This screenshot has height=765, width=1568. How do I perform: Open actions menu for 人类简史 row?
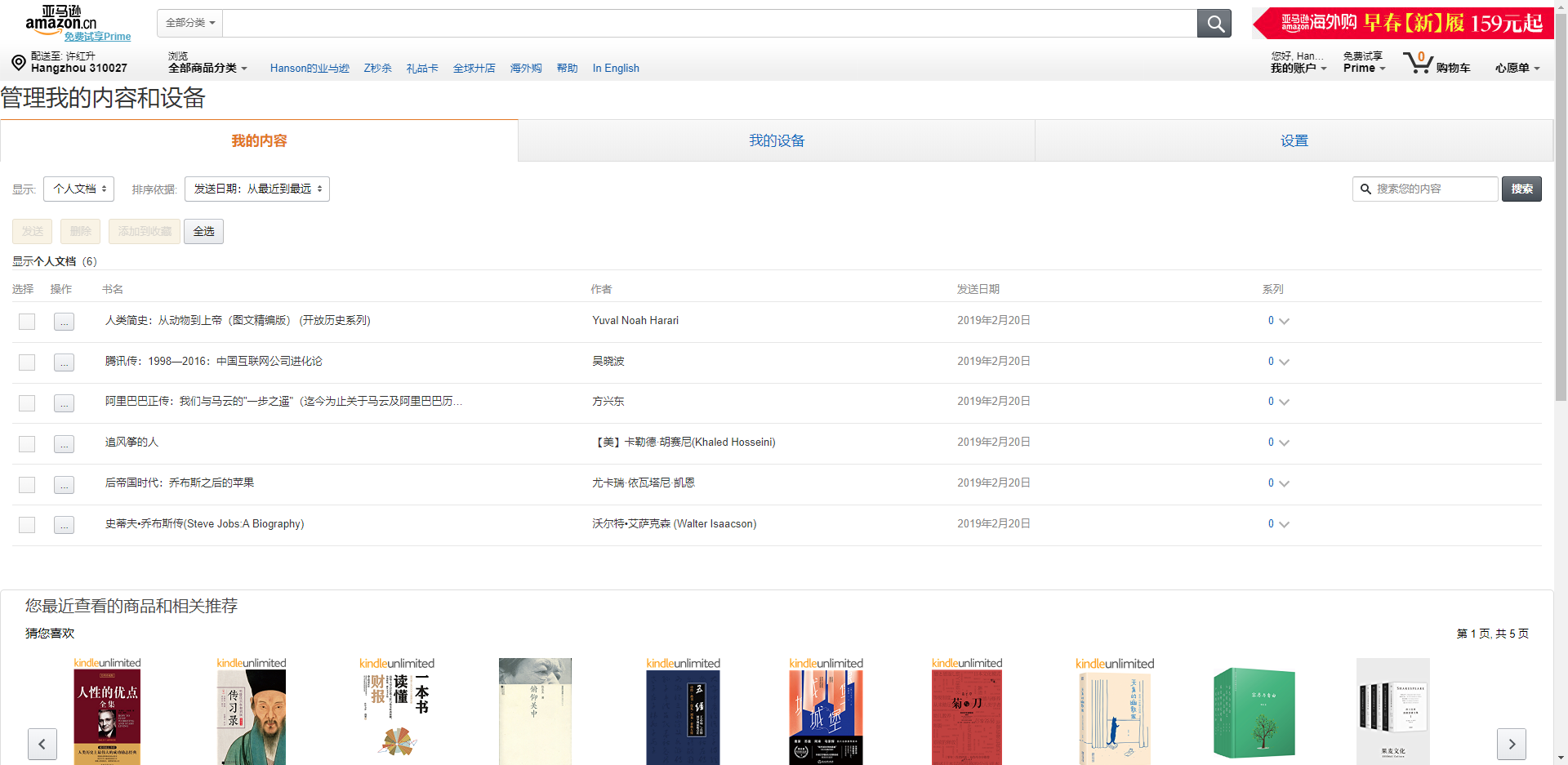pyautogui.click(x=64, y=322)
